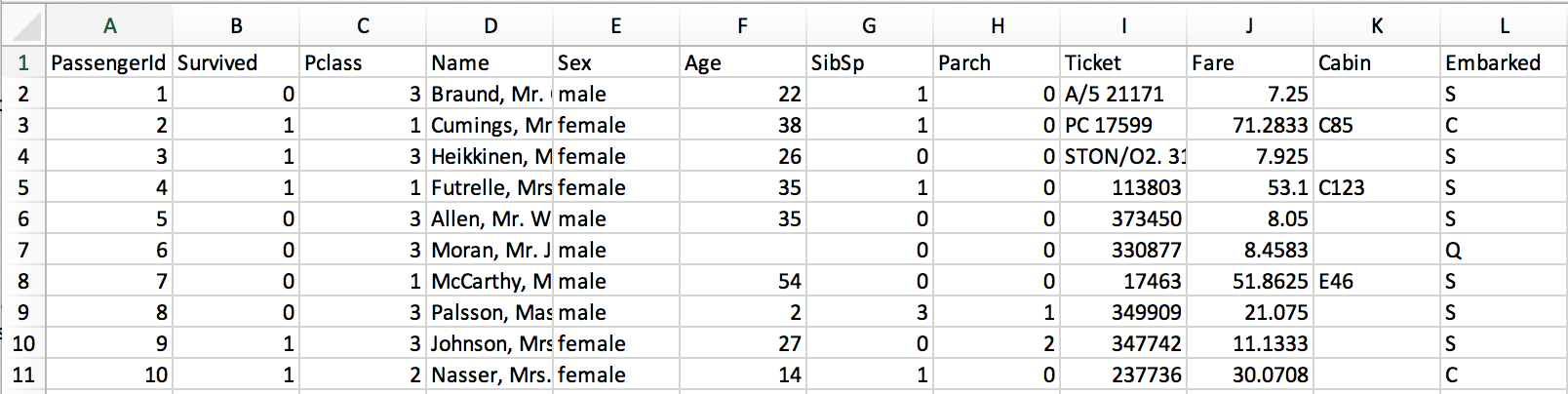This screenshot has height=394, width=1568.
Task: Select the fare cell 71.2833
Action: tap(1250, 125)
